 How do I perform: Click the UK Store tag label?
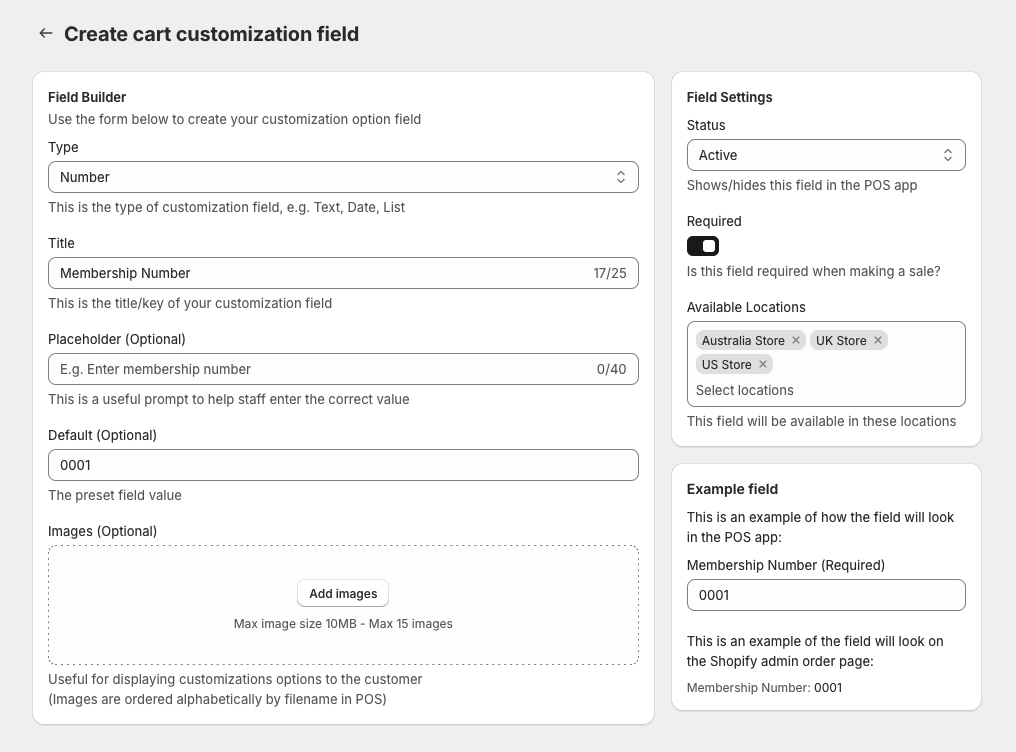[x=841, y=340]
